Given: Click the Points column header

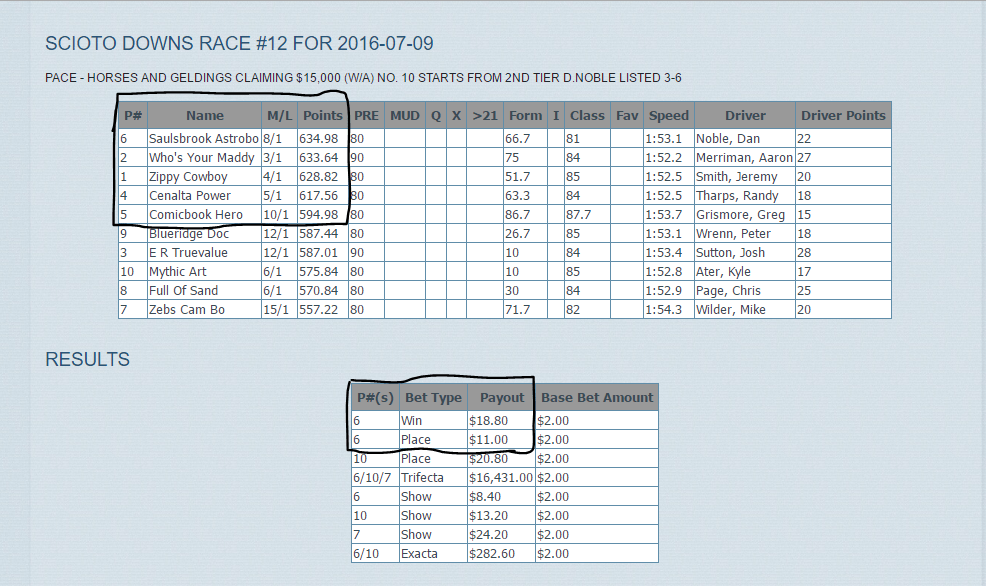Looking at the screenshot, I should coord(323,116).
